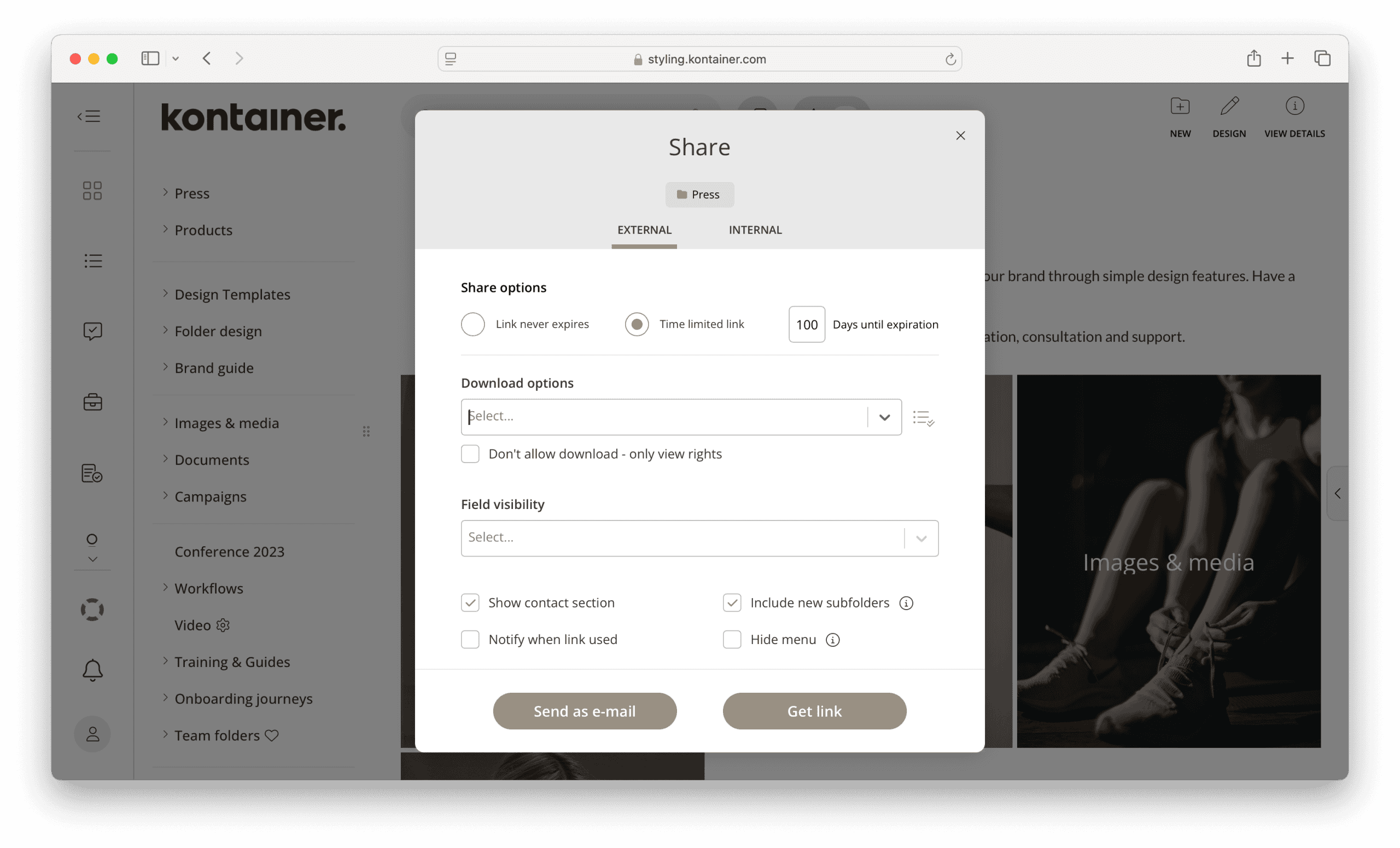Switch to the INTERNAL tab
This screenshot has width=1400, height=848.
coord(755,230)
